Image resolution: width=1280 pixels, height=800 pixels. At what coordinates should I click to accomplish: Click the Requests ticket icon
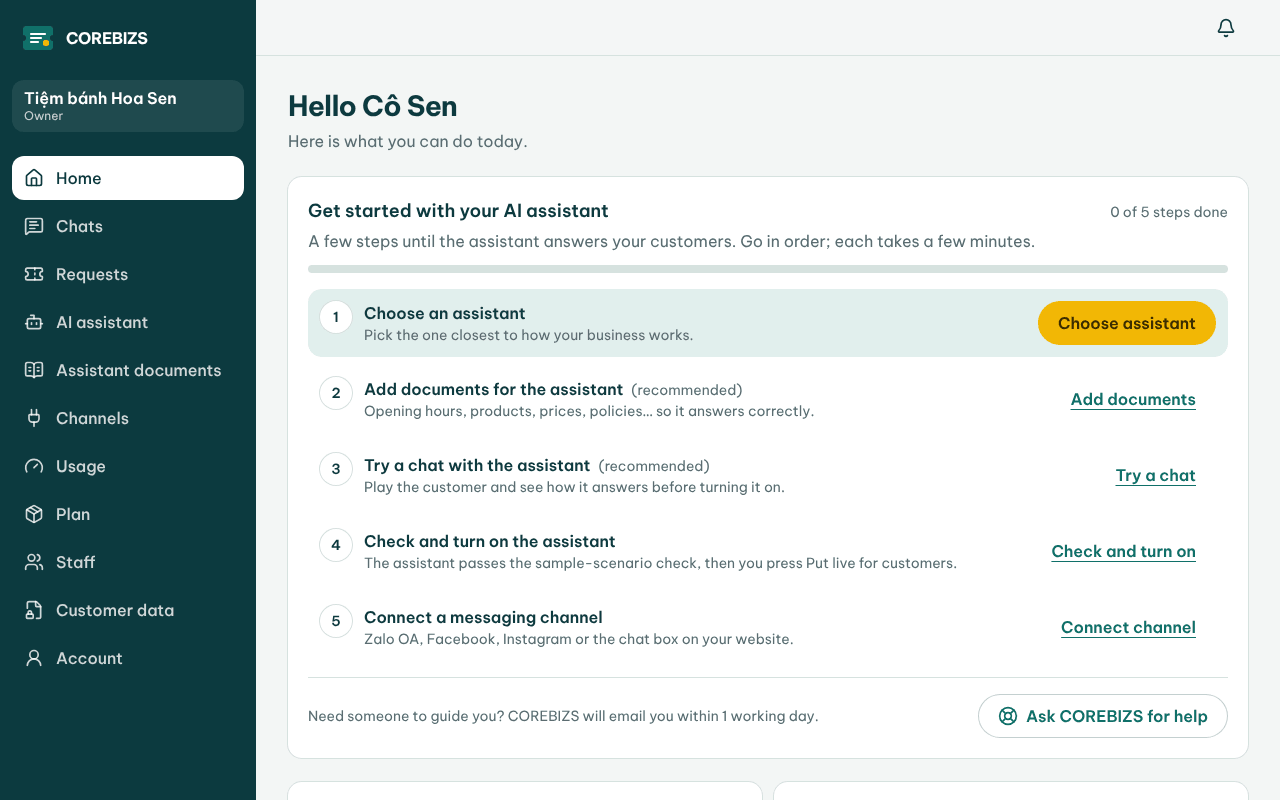pyautogui.click(x=34, y=274)
